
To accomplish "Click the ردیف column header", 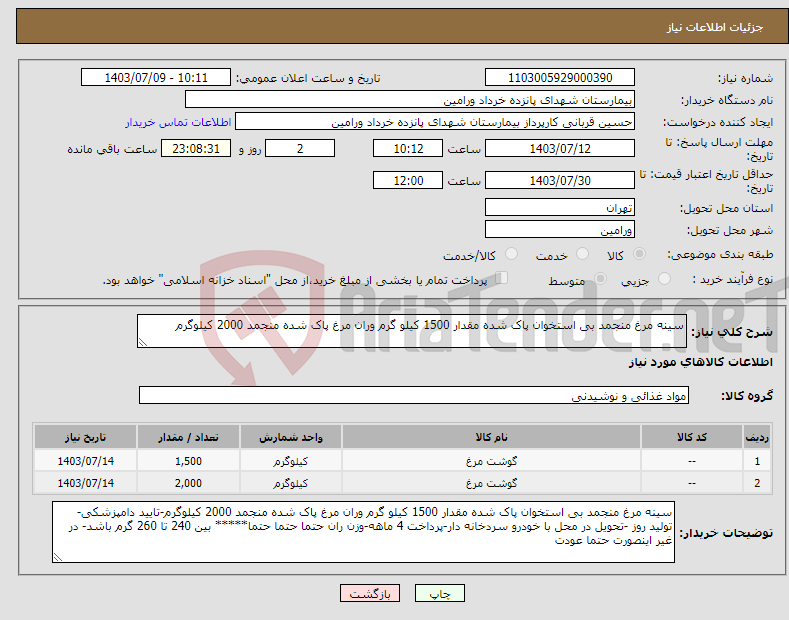I will pyautogui.click(x=757, y=437).
